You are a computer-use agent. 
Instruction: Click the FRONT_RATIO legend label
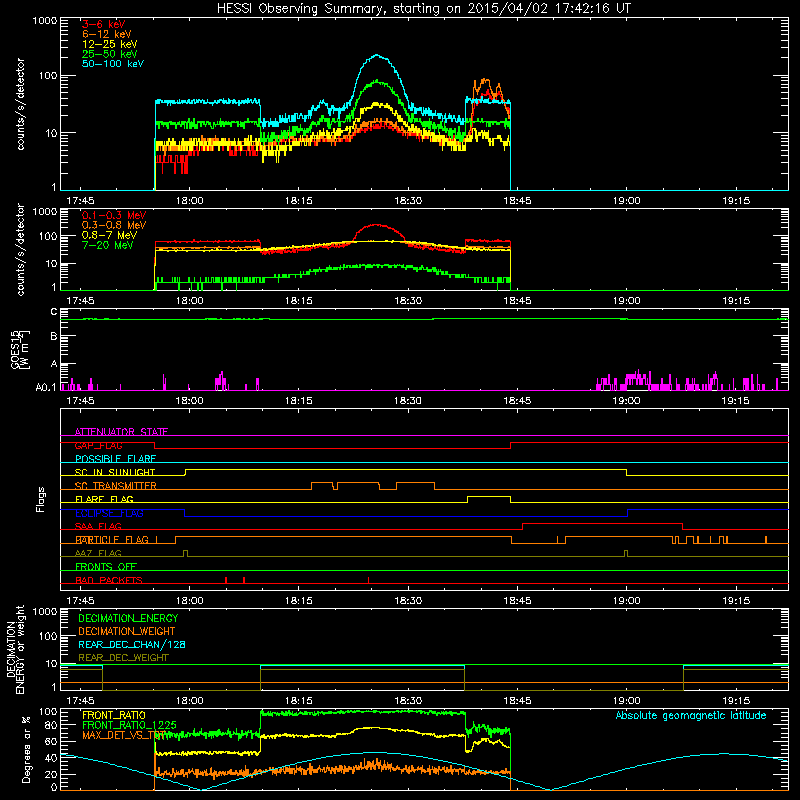coord(114,715)
